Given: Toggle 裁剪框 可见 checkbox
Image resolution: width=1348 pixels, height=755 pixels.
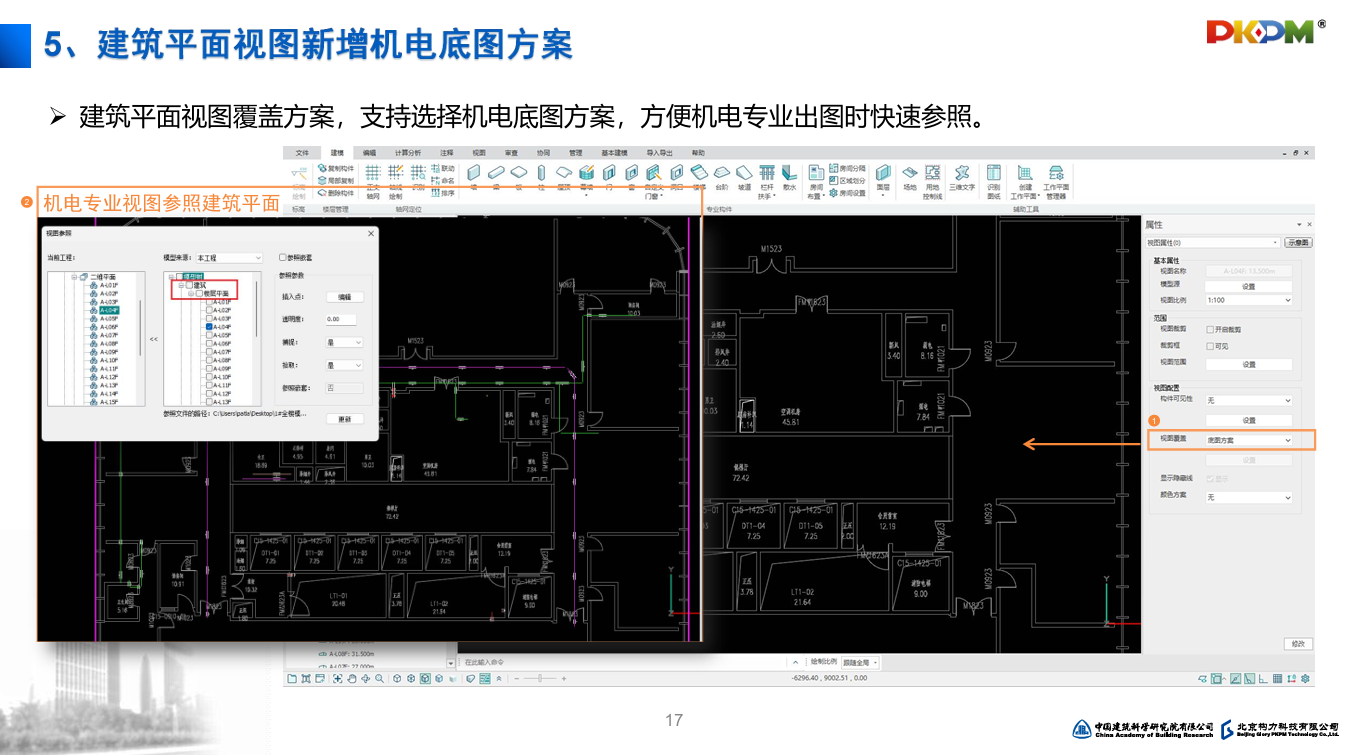Looking at the screenshot, I should [1210, 346].
